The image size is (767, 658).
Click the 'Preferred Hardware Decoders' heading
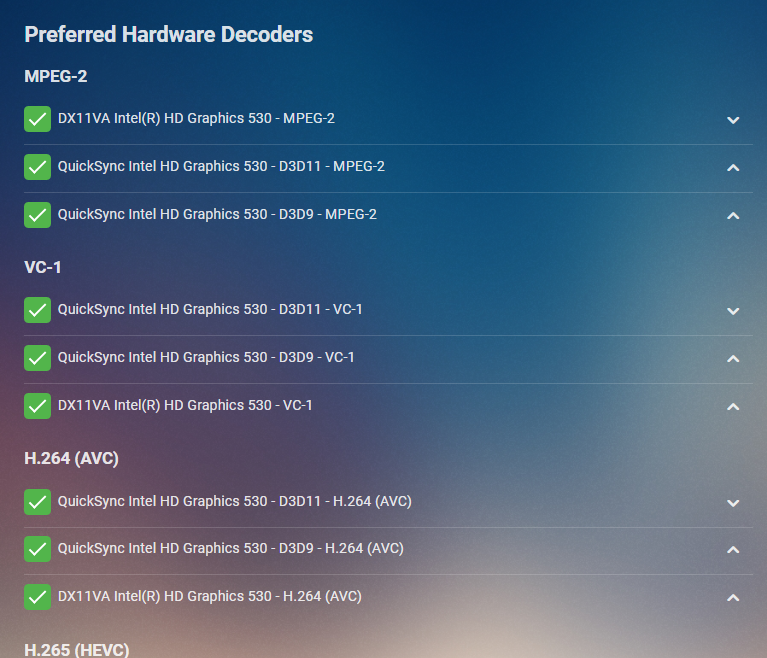tap(169, 35)
